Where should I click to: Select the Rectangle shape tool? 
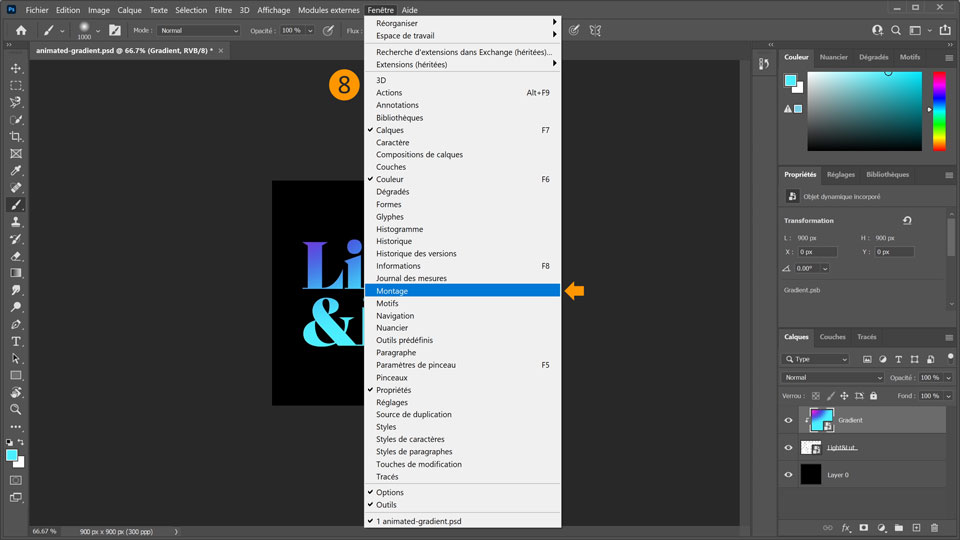[x=16, y=375]
